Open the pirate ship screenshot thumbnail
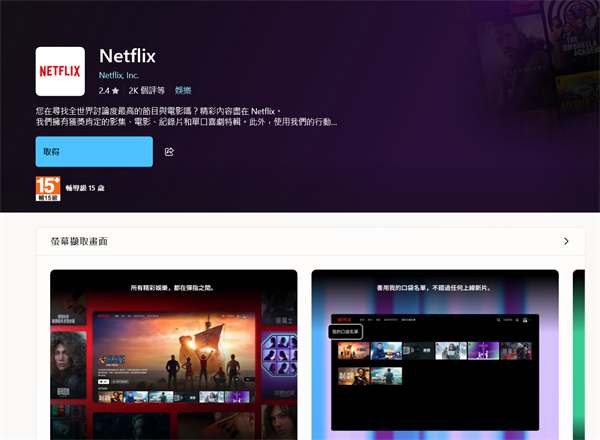The width and height of the screenshot is (600, 440). pyautogui.click(x=174, y=355)
